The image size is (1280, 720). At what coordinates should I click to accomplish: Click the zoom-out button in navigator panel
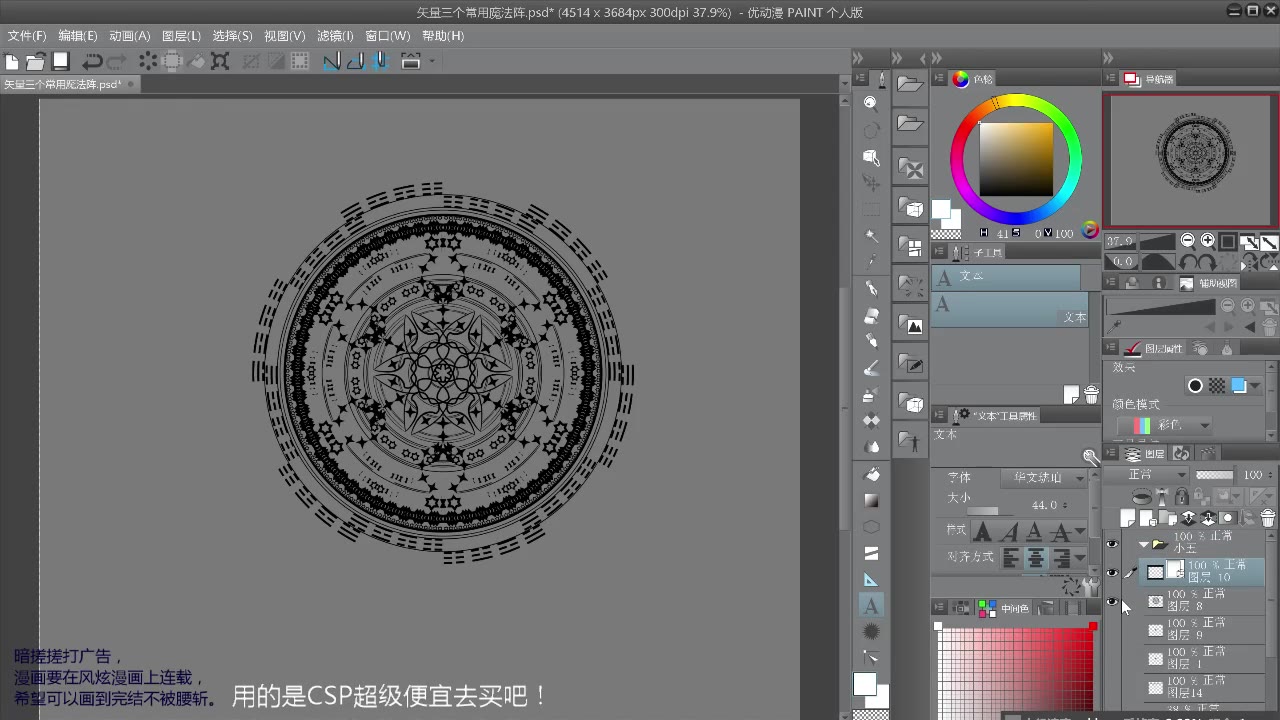(x=1187, y=240)
